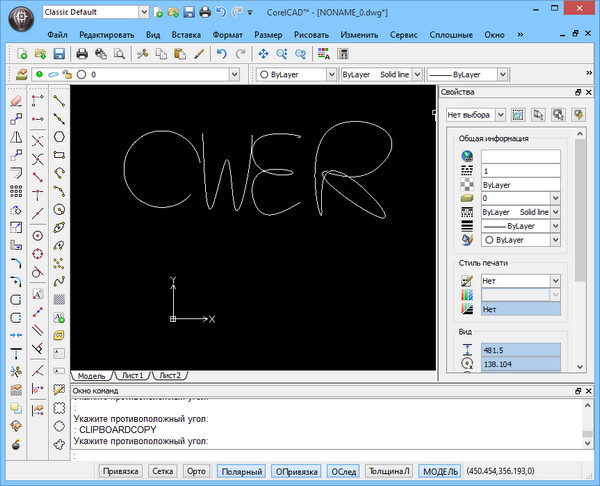Select the Pan tool with four arrows
The width and height of the screenshot is (600, 486).
pos(264,53)
